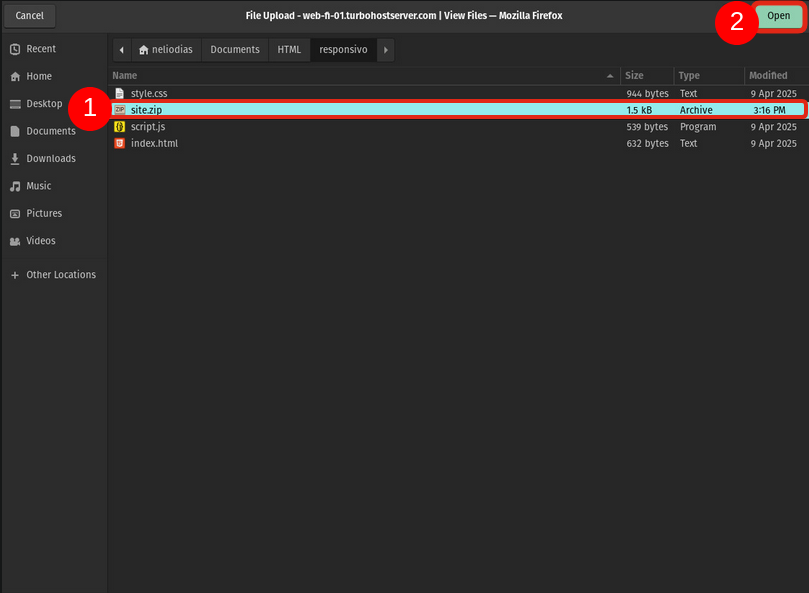Navigate back with left path arrow
This screenshot has width=809, height=593.
pyautogui.click(x=121, y=50)
